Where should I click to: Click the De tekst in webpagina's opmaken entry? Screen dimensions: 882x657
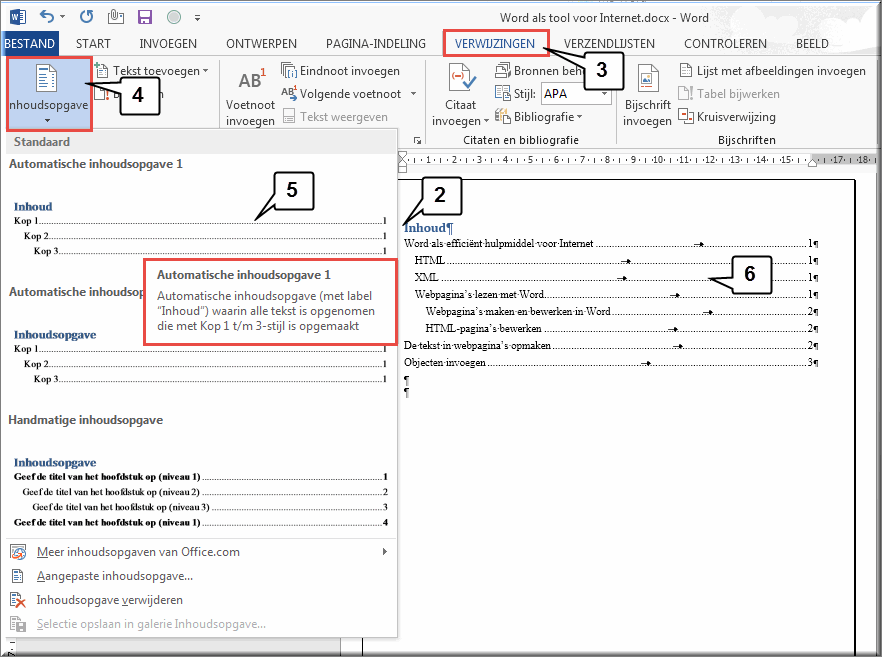coord(611,345)
